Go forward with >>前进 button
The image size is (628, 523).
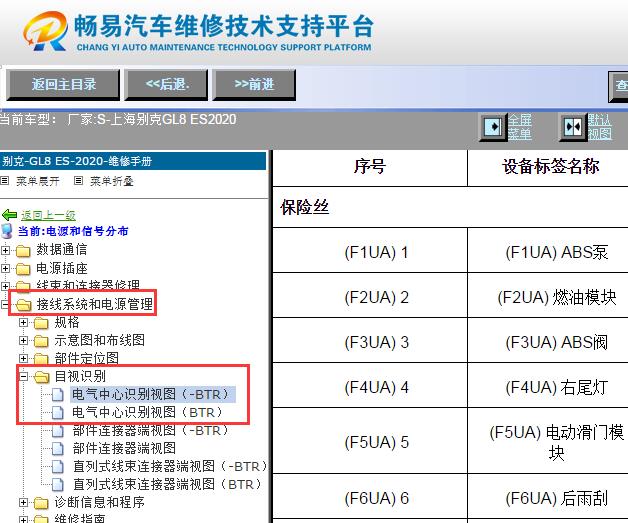tap(254, 84)
